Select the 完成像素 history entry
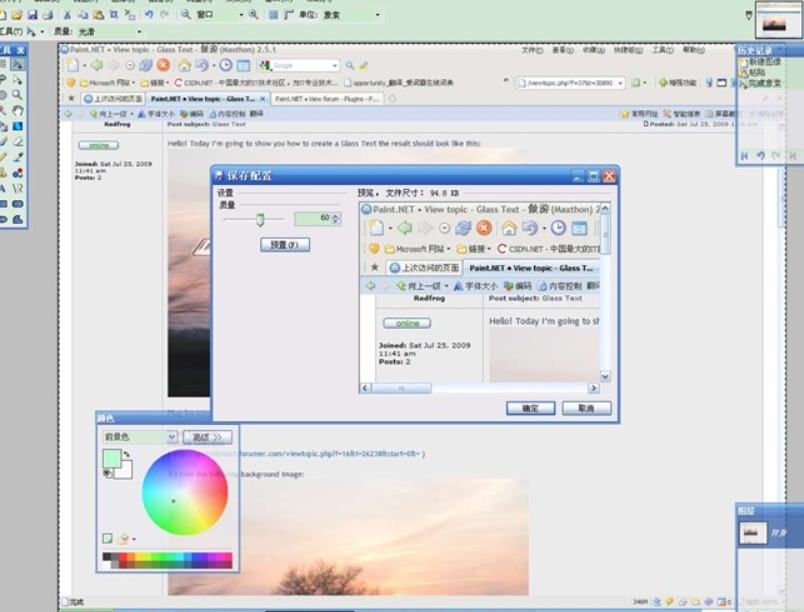 point(760,83)
